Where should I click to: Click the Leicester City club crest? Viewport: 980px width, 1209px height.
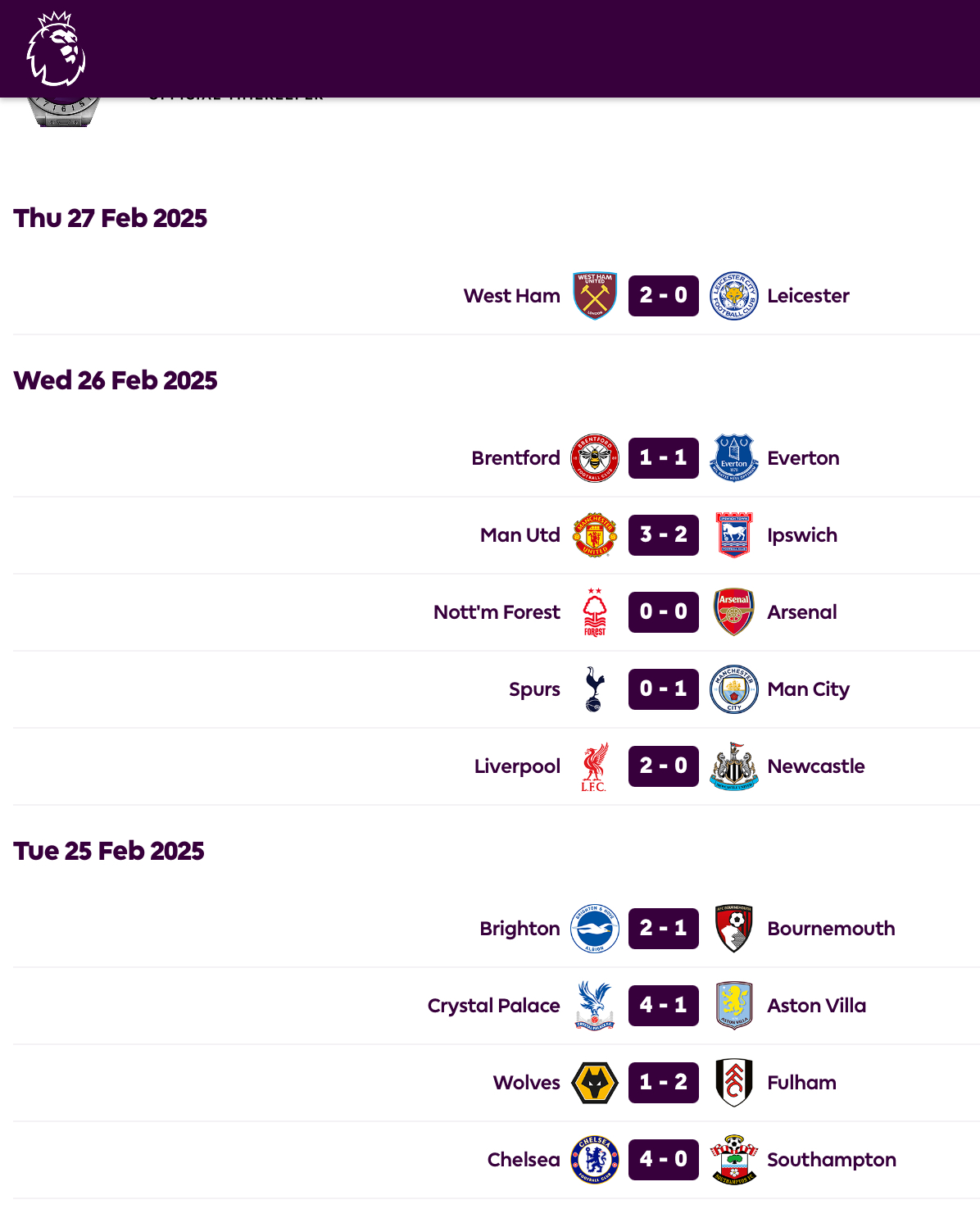click(734, 296)
